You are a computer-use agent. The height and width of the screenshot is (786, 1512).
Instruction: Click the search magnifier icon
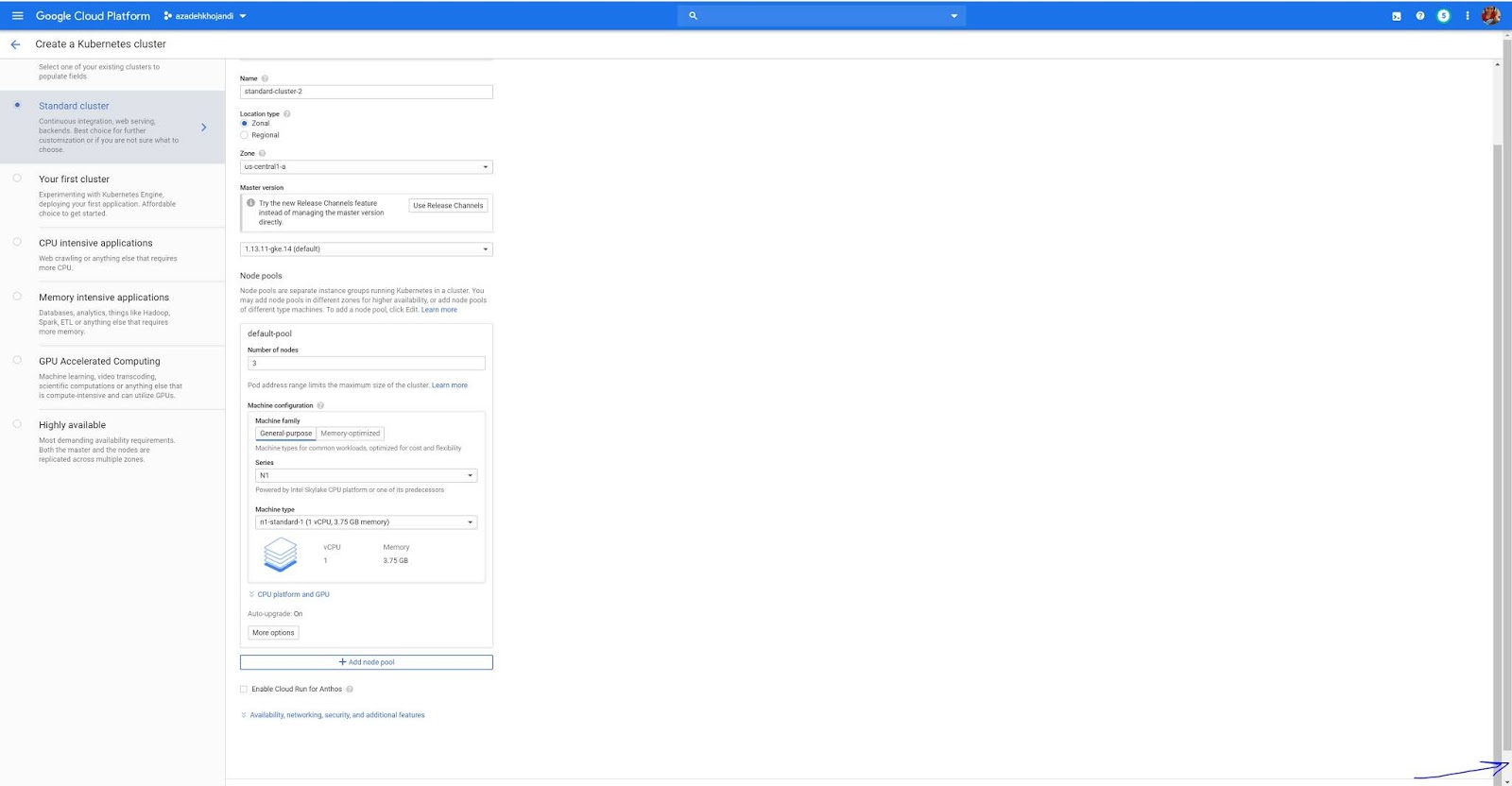(693, 16)
